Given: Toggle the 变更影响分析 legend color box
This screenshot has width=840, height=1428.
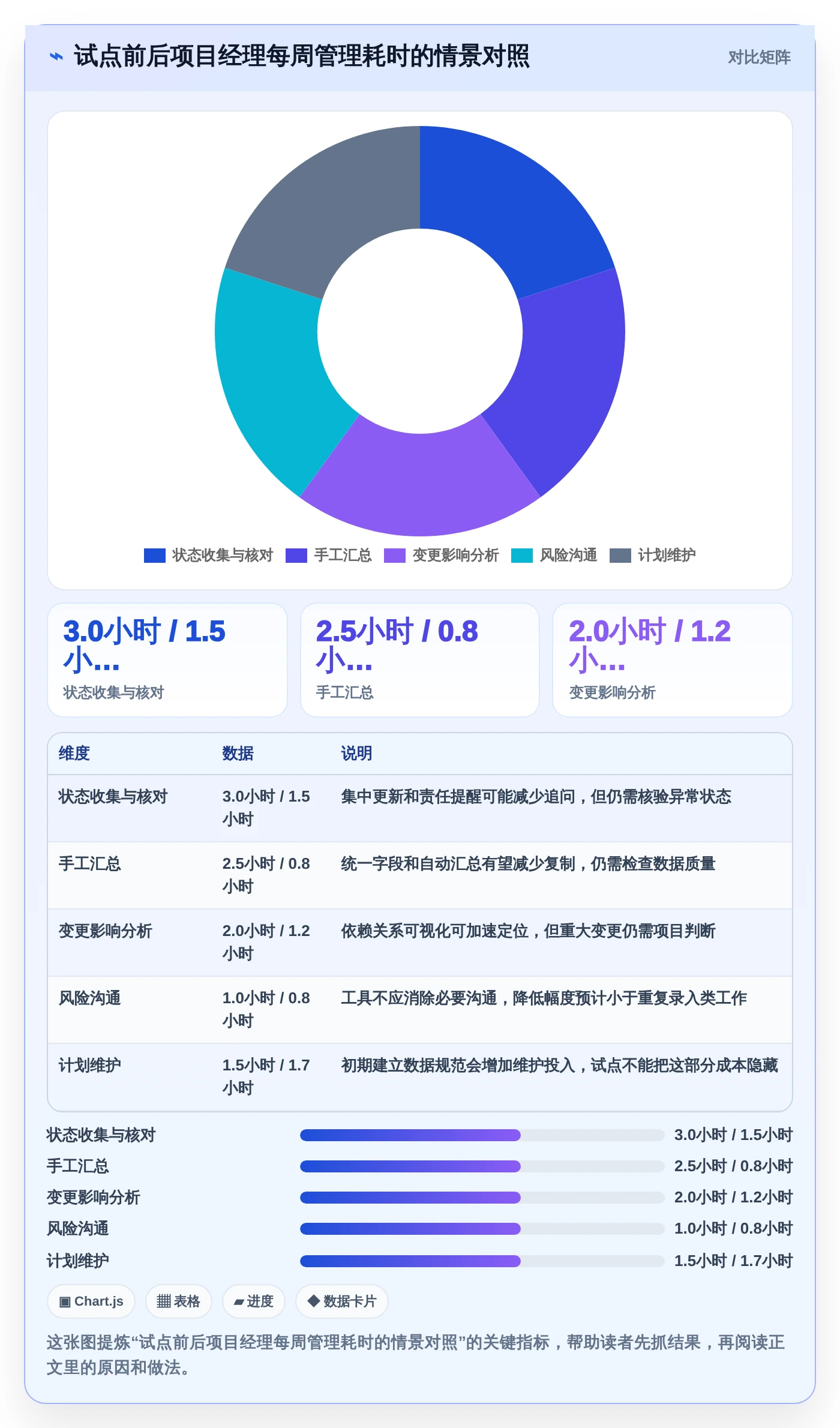Looking at the screenshot, I should pos(395,556).
